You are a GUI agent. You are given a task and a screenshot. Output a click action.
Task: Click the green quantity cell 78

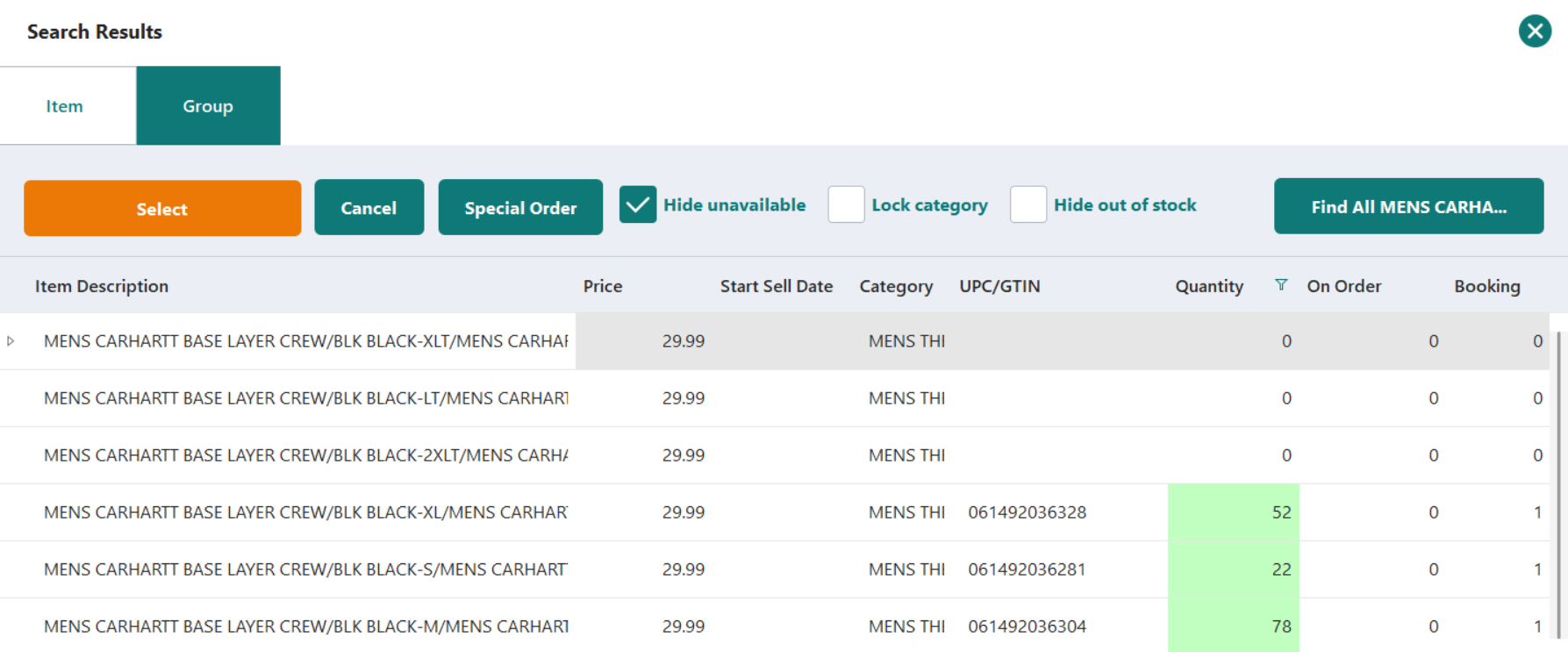[1234, 626]
